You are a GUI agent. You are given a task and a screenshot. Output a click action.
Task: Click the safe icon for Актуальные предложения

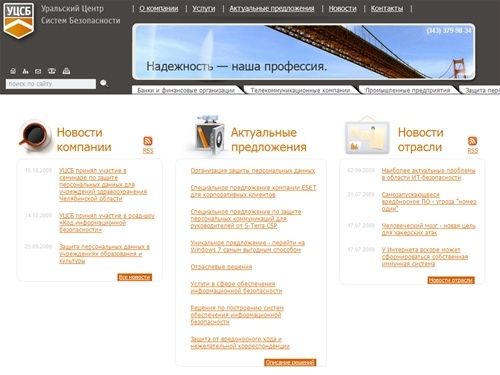coord(210,135)
